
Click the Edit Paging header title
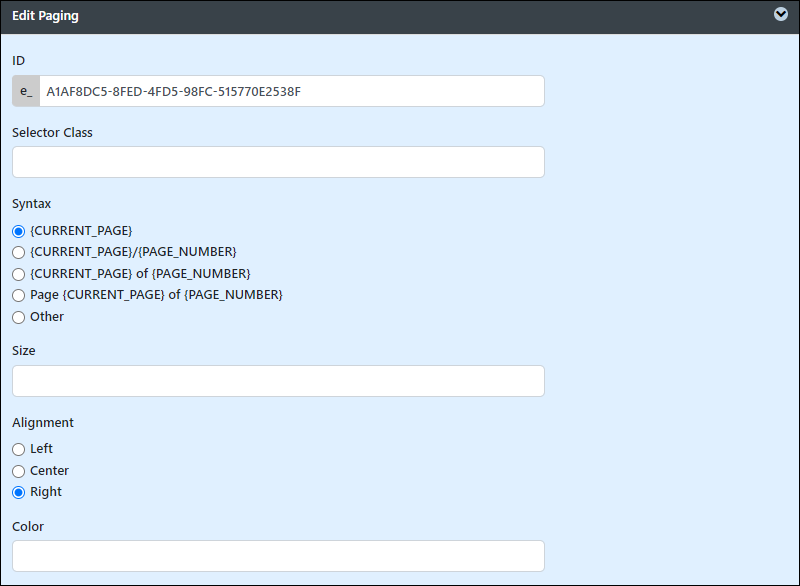(45, 16)
